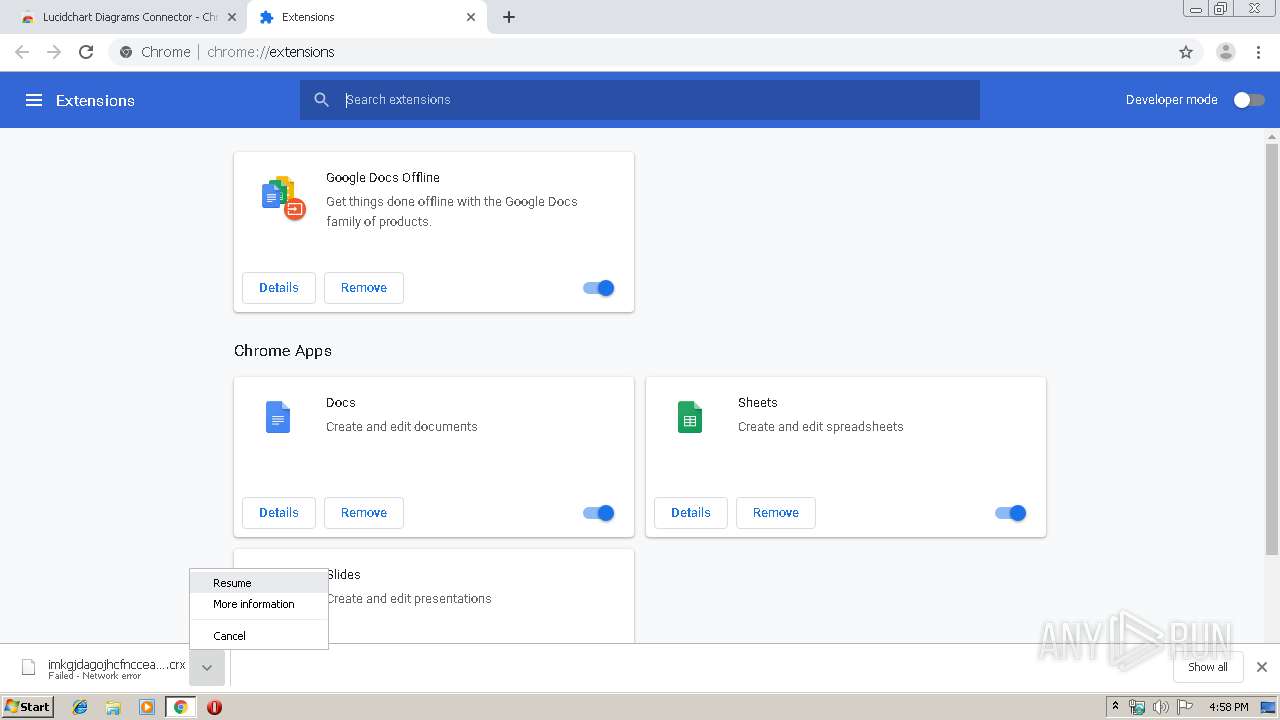1280x720 pixels.
Task: Open Internet Explorer from taskbar
Action: pos(80,707)
